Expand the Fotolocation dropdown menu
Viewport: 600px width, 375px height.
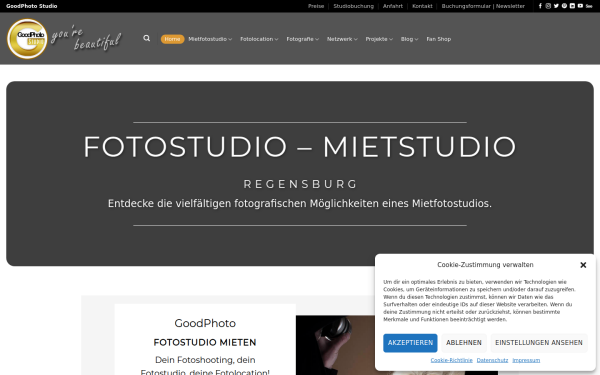pyautogui.click(x=259, y=39)
